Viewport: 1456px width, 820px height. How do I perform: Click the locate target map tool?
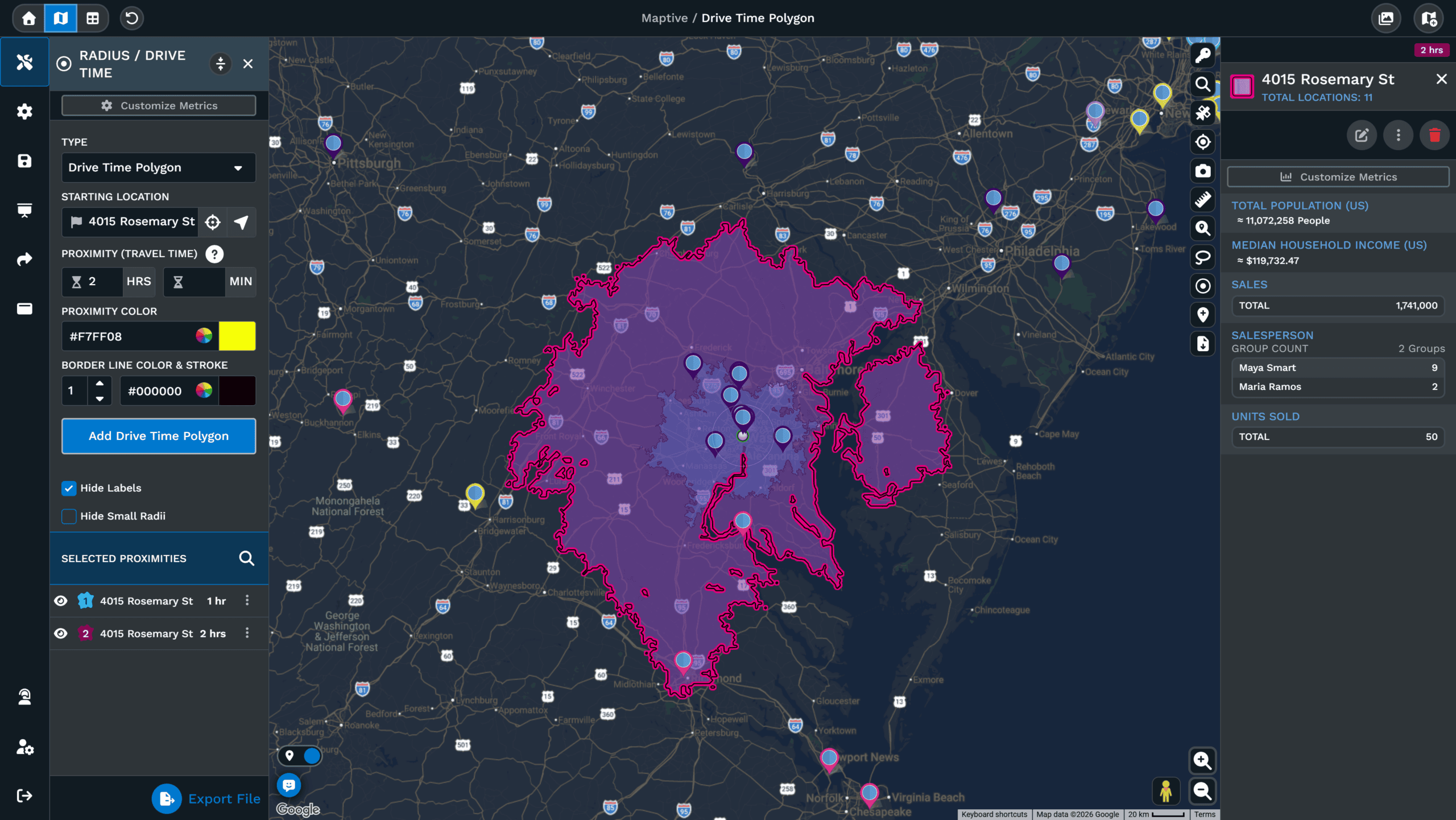pyautogui.click(x=1203, y=142)
